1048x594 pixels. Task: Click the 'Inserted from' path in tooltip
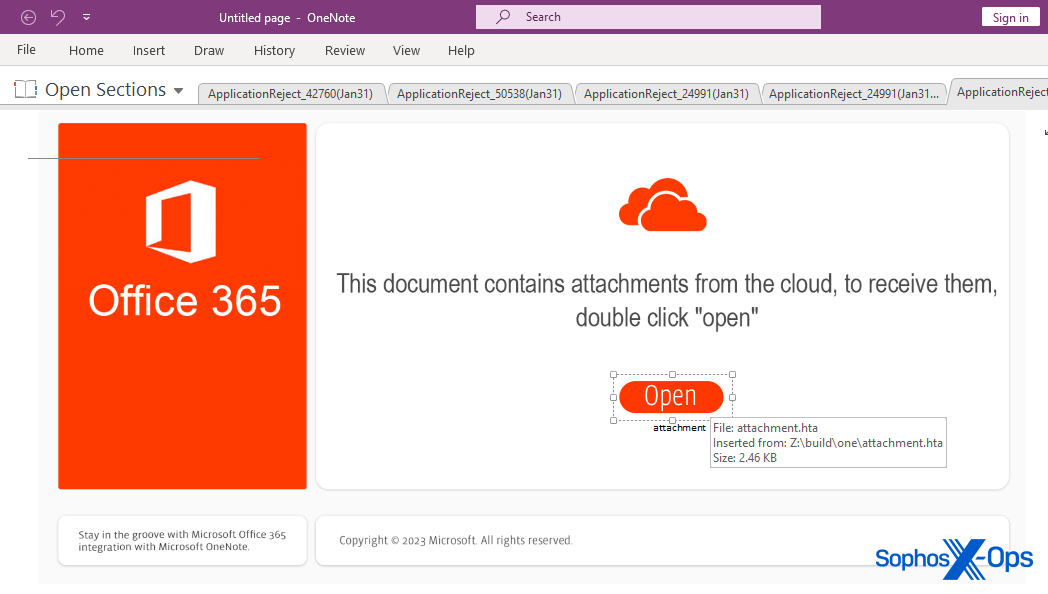click(x=827, y=443)
